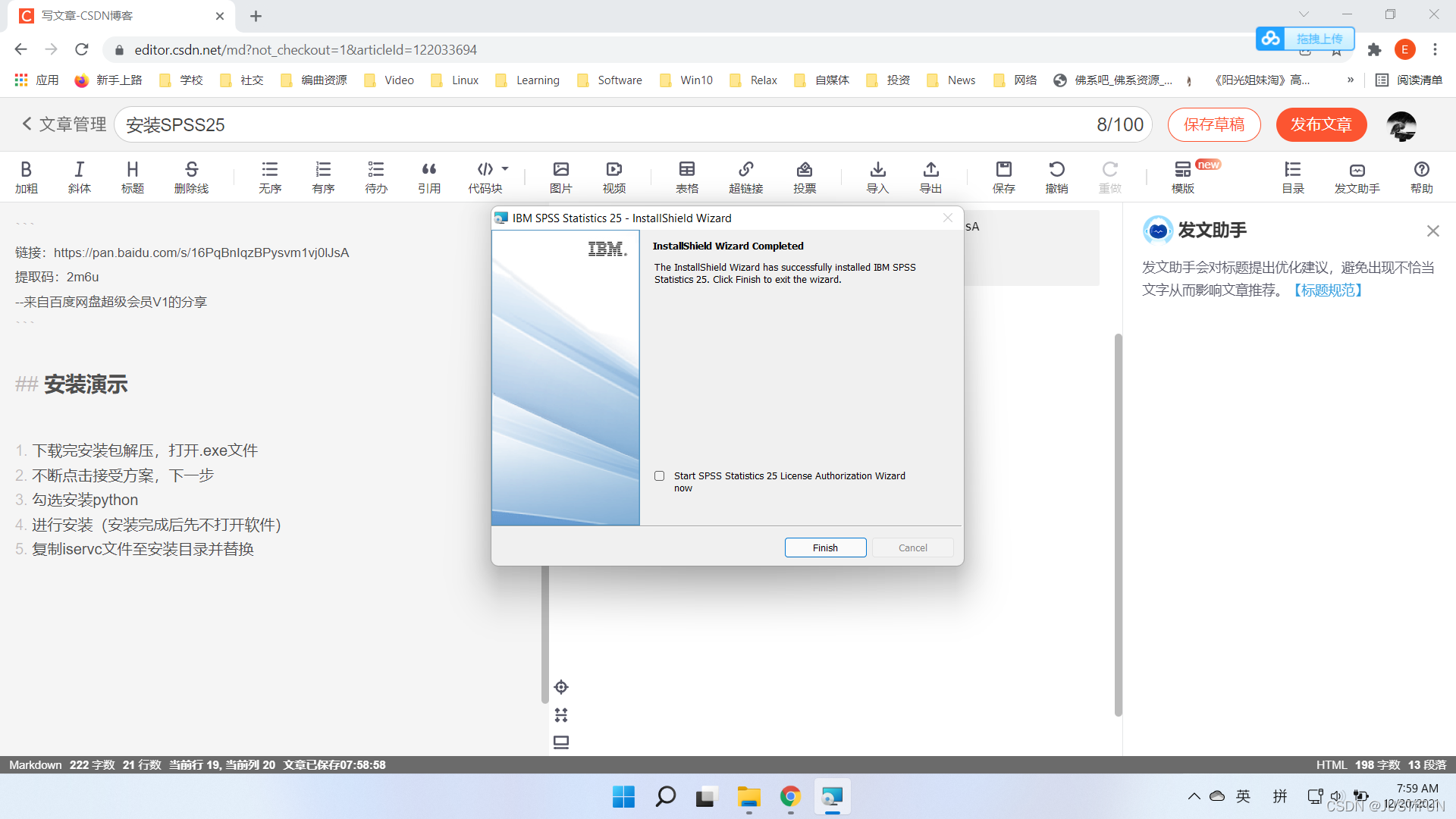Click the 标题 (Heading) formatting icon

(x=131, y=176)
